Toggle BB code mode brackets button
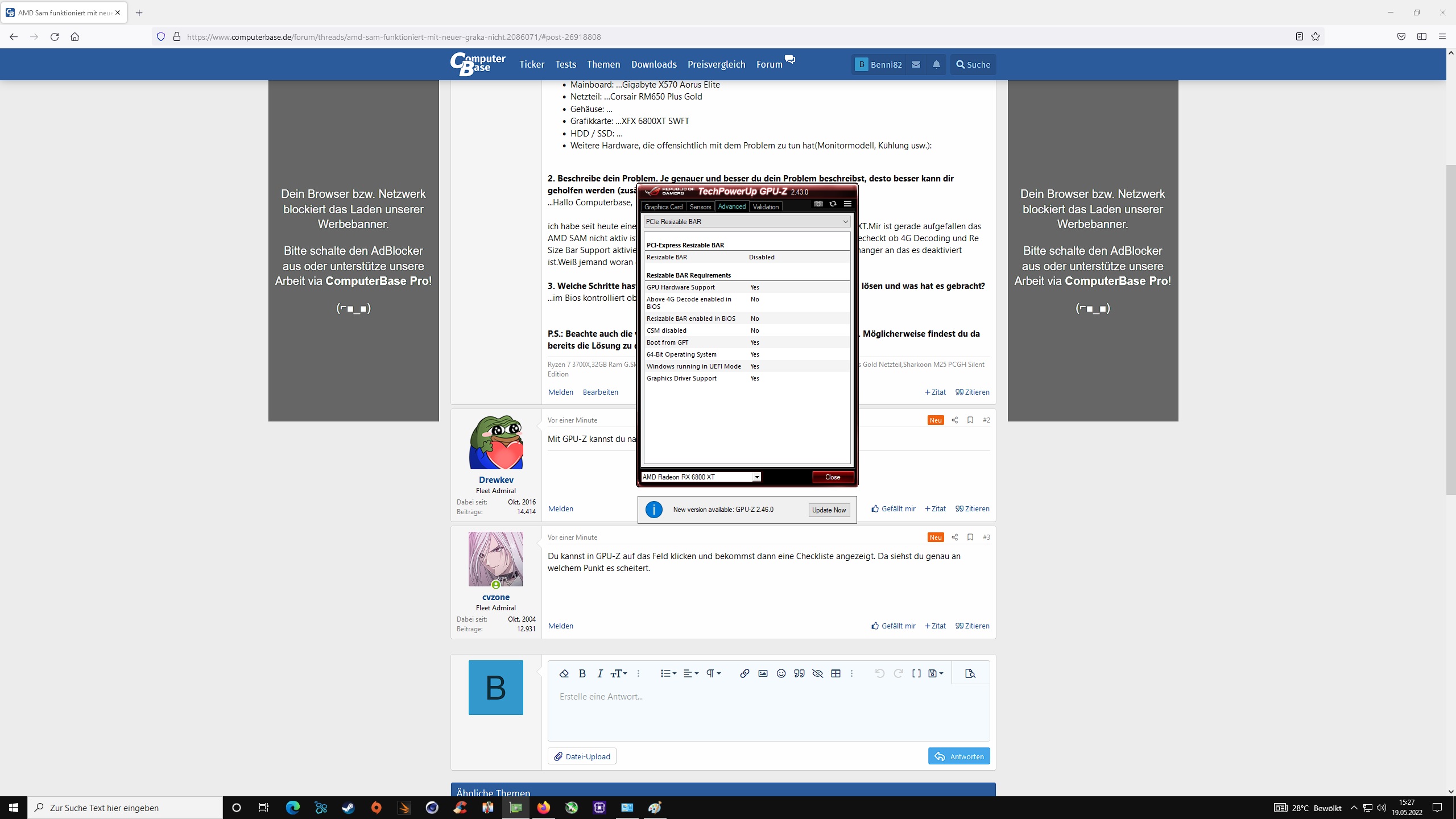 point(916,673)
